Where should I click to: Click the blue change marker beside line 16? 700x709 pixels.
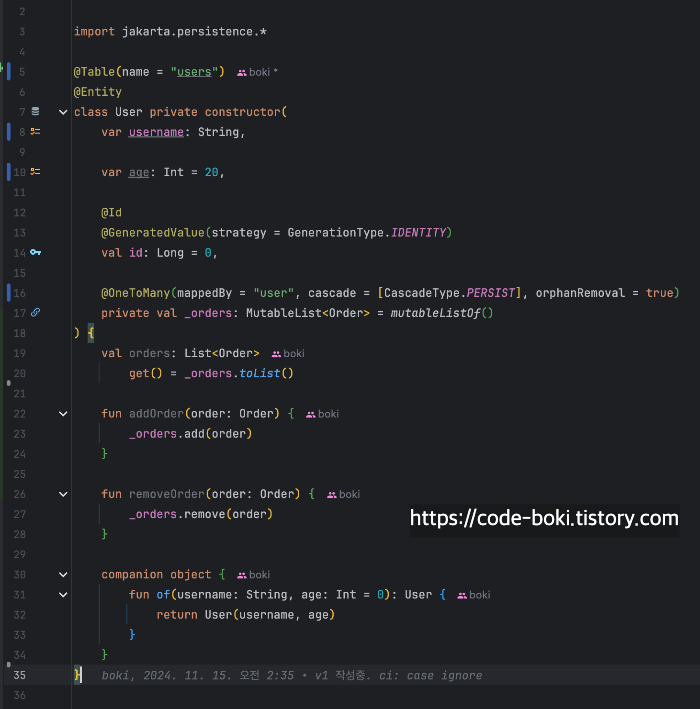(x=9, y=293)
